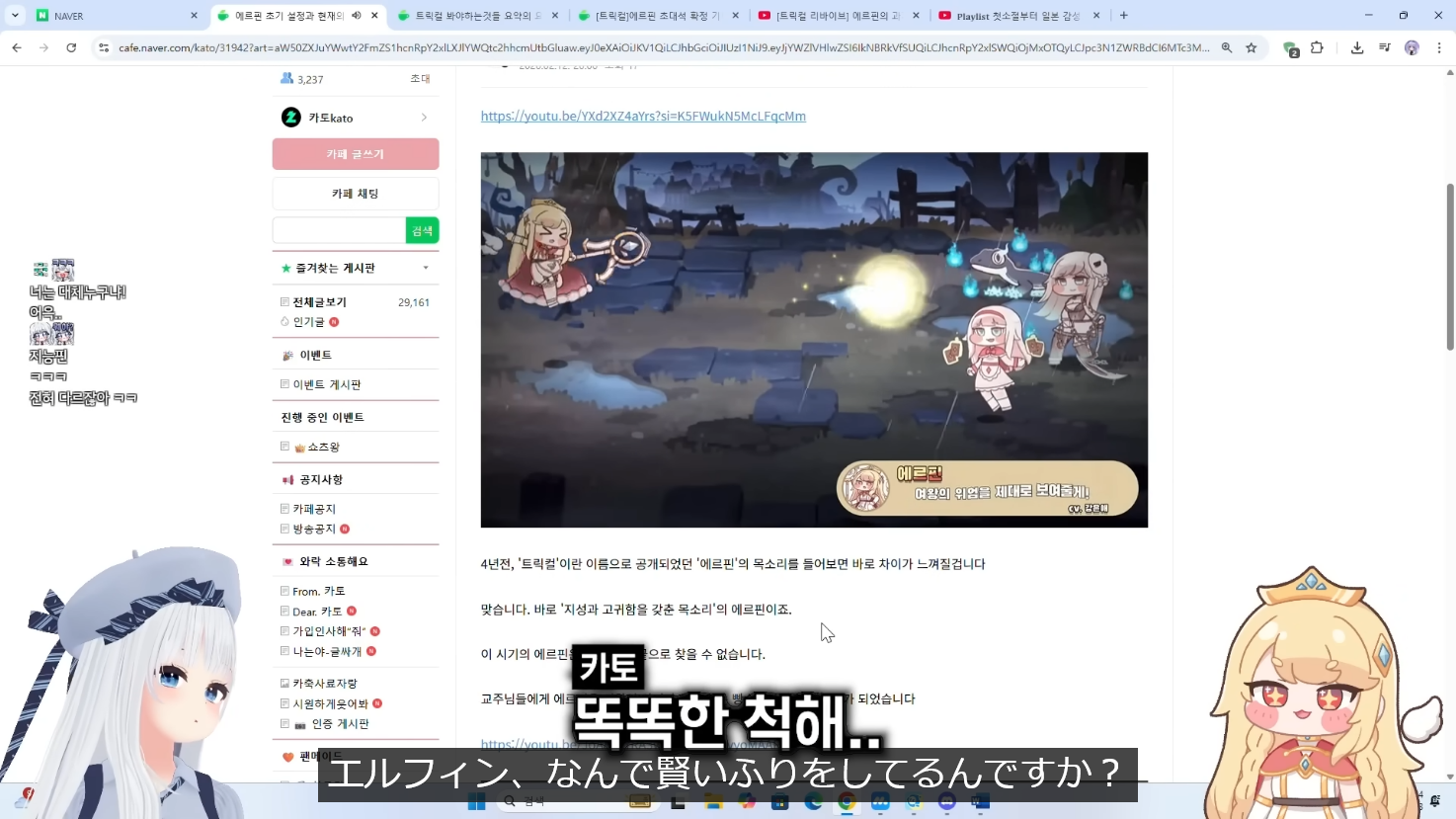
Task: Open the 전체글보기 board
Action: pyautogui.click(x=319, y=302)
